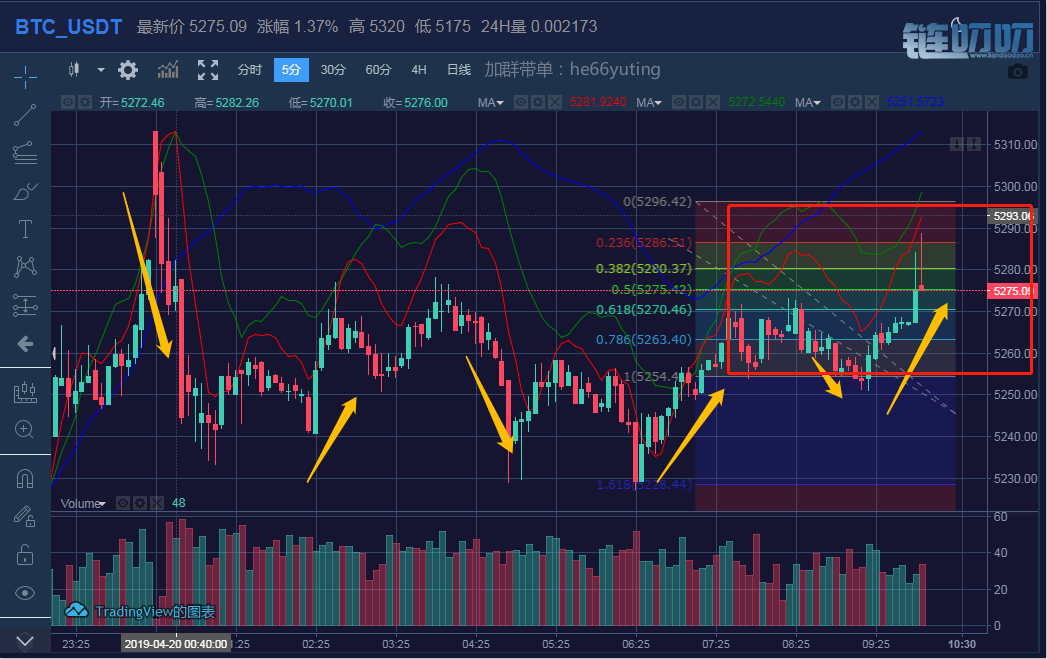
Task: Expand the green MA indicator dropdown
Action: click(x=658, y=103)
